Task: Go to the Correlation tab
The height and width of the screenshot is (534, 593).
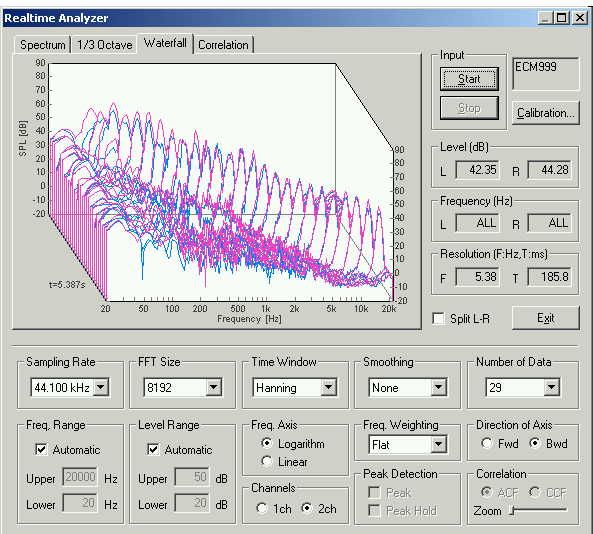Action: coord(223,45)
